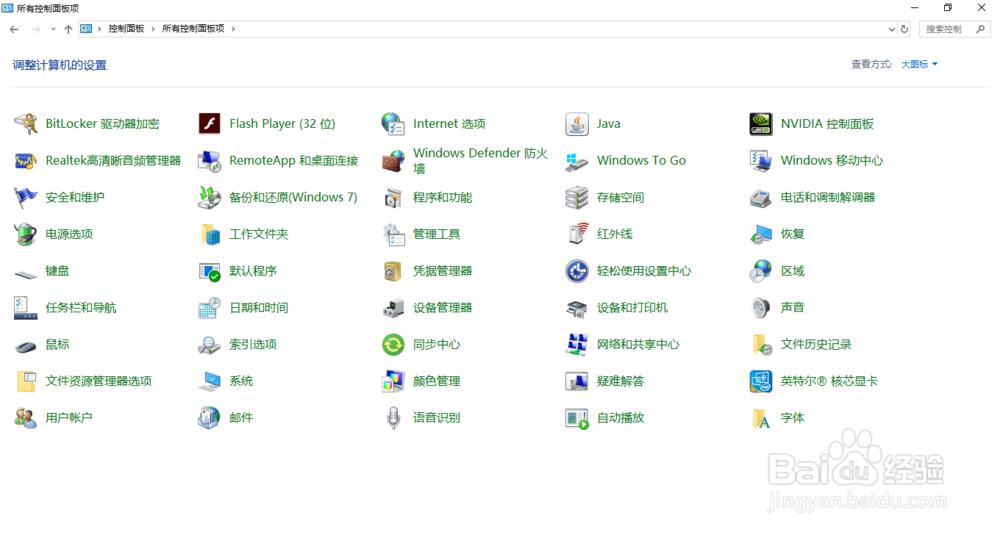The image size is (1000, 535).
Task: Open the 恢复 icon
Action: coord(760,234)
